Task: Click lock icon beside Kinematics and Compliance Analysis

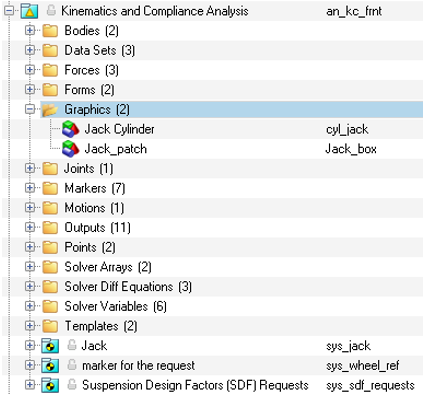Action: 51,10
